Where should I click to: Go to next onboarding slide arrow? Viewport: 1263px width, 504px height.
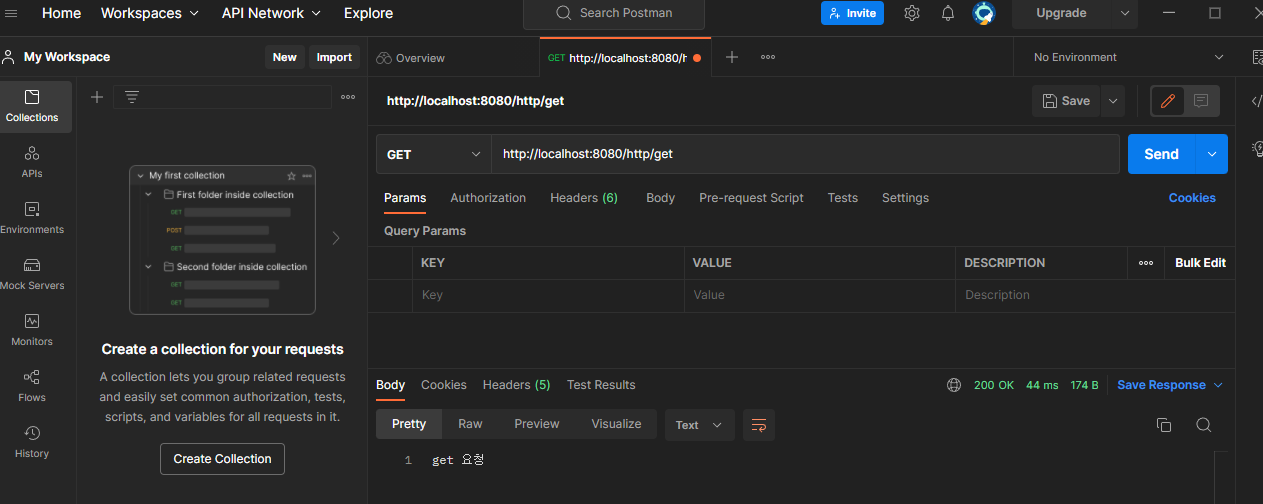coord(336,238)
